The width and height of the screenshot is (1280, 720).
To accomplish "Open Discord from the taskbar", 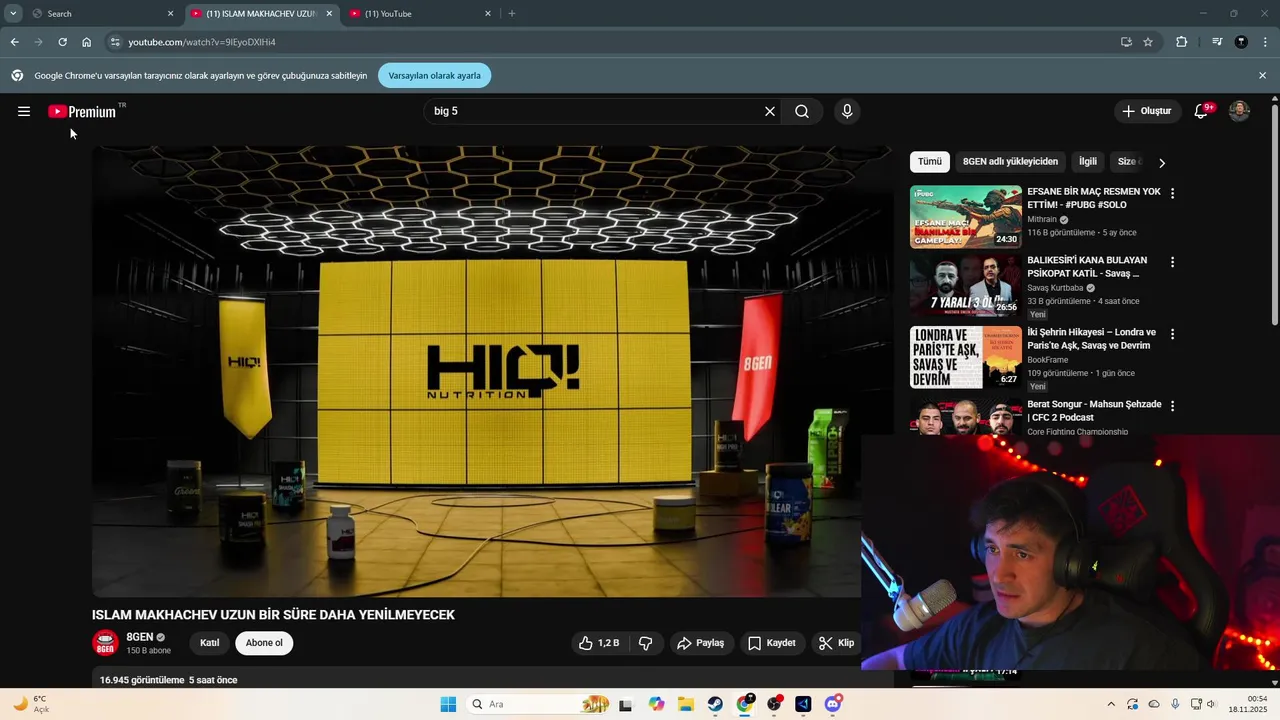I will tap(833, 704).
